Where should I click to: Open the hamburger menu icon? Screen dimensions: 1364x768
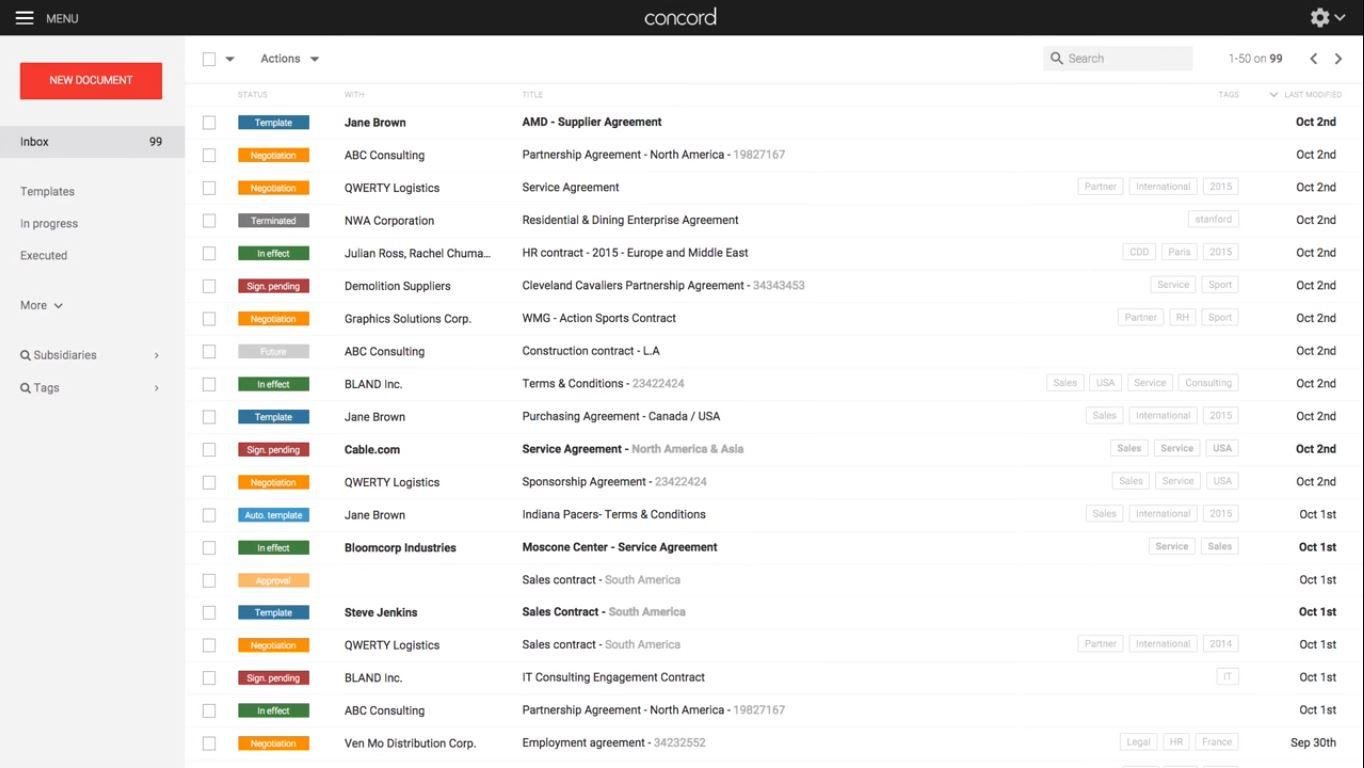[24, 18]
